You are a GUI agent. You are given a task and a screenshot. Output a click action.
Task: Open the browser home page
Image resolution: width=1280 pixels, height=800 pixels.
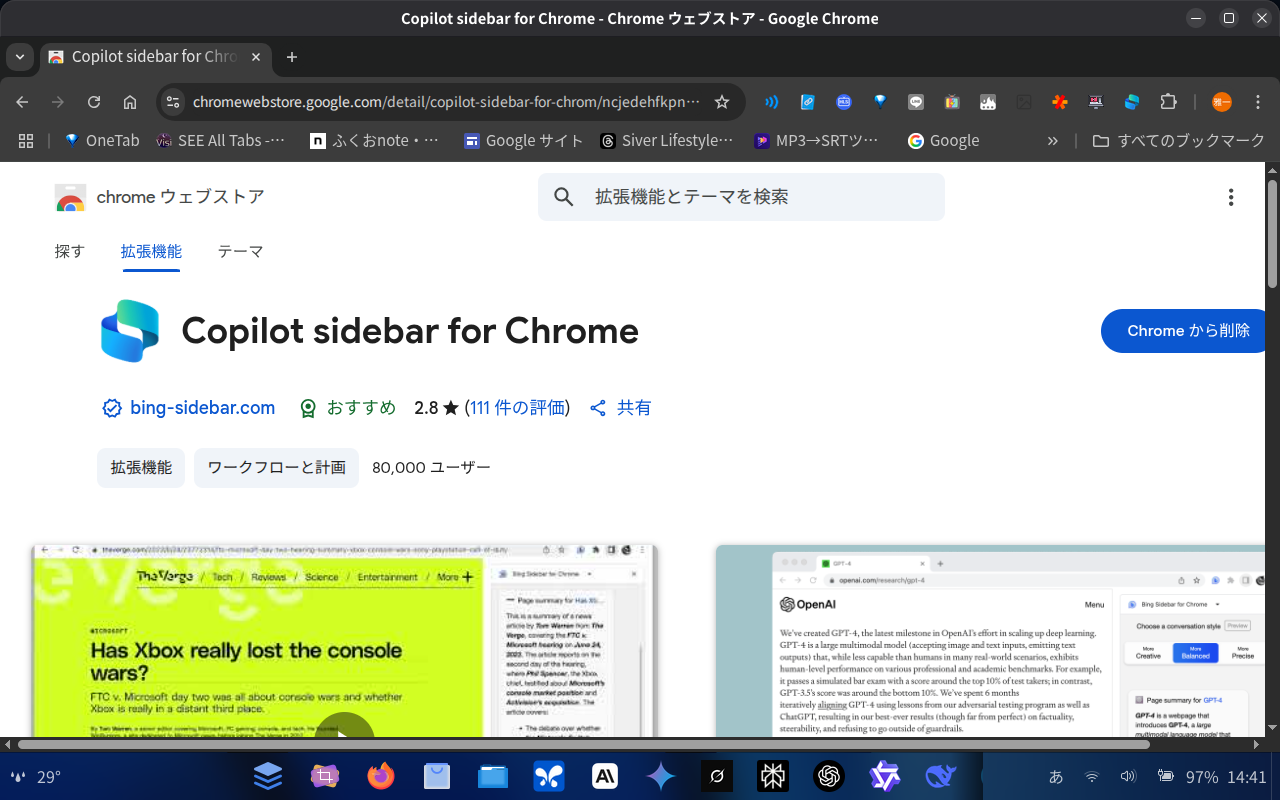tap(130, 102)
